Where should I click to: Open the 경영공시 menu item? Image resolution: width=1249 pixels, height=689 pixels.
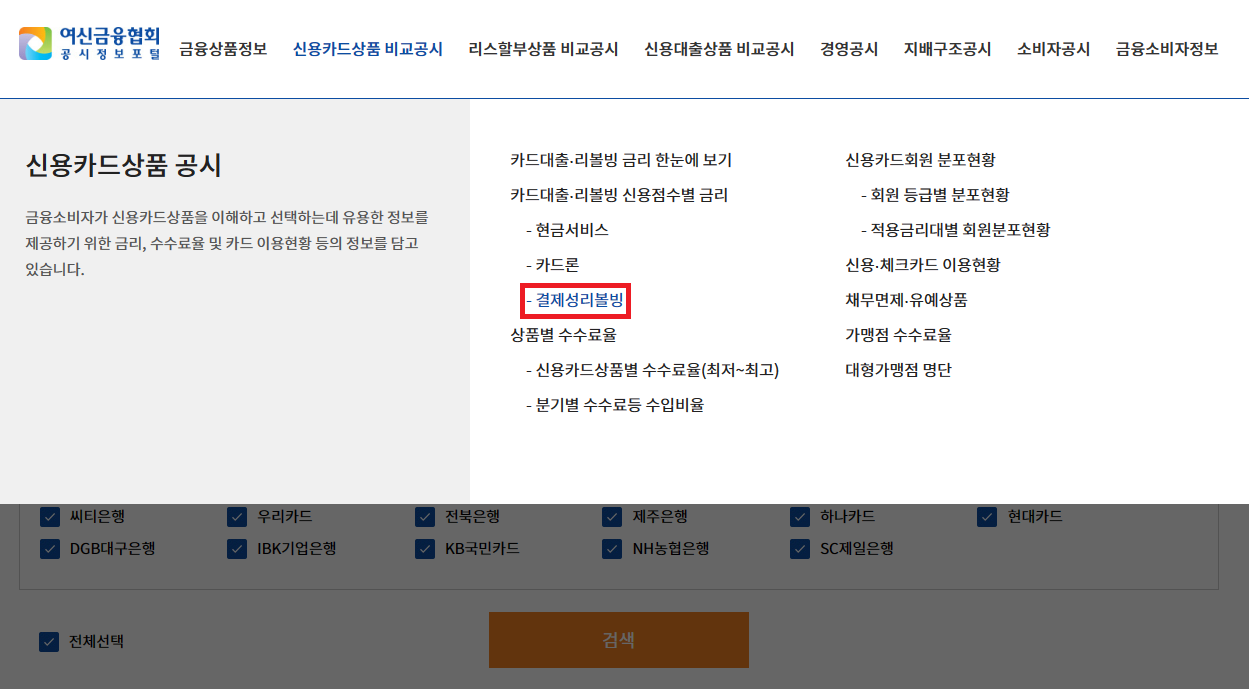(x=850, y=47)
